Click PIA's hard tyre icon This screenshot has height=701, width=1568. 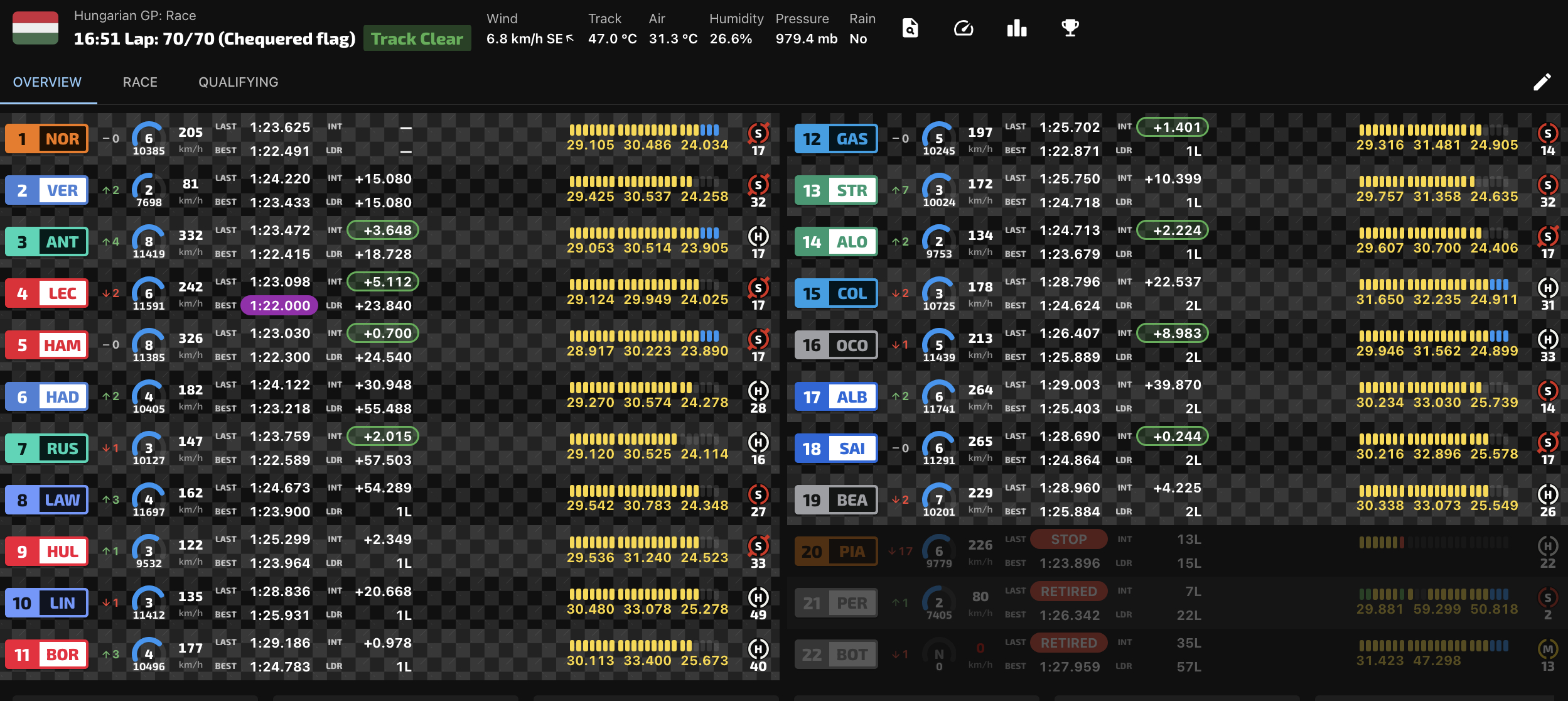(1548, 546)
